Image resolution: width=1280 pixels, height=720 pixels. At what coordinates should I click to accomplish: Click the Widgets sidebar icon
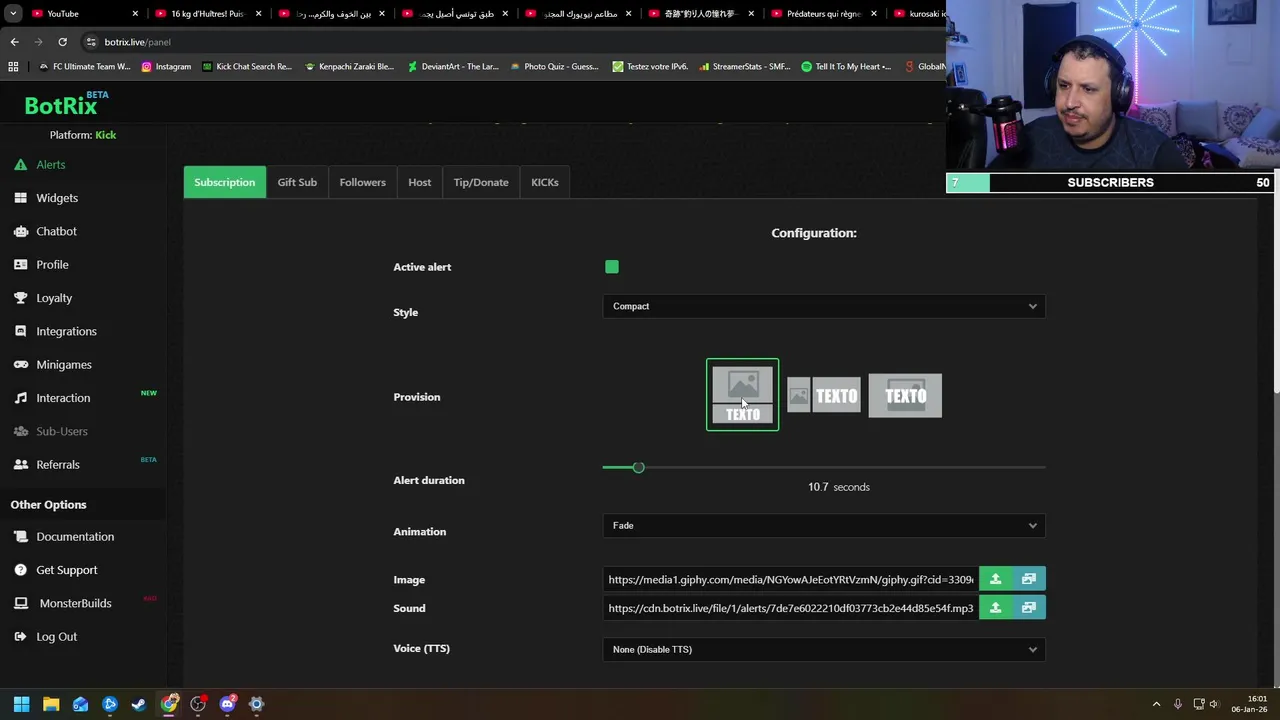20,198
